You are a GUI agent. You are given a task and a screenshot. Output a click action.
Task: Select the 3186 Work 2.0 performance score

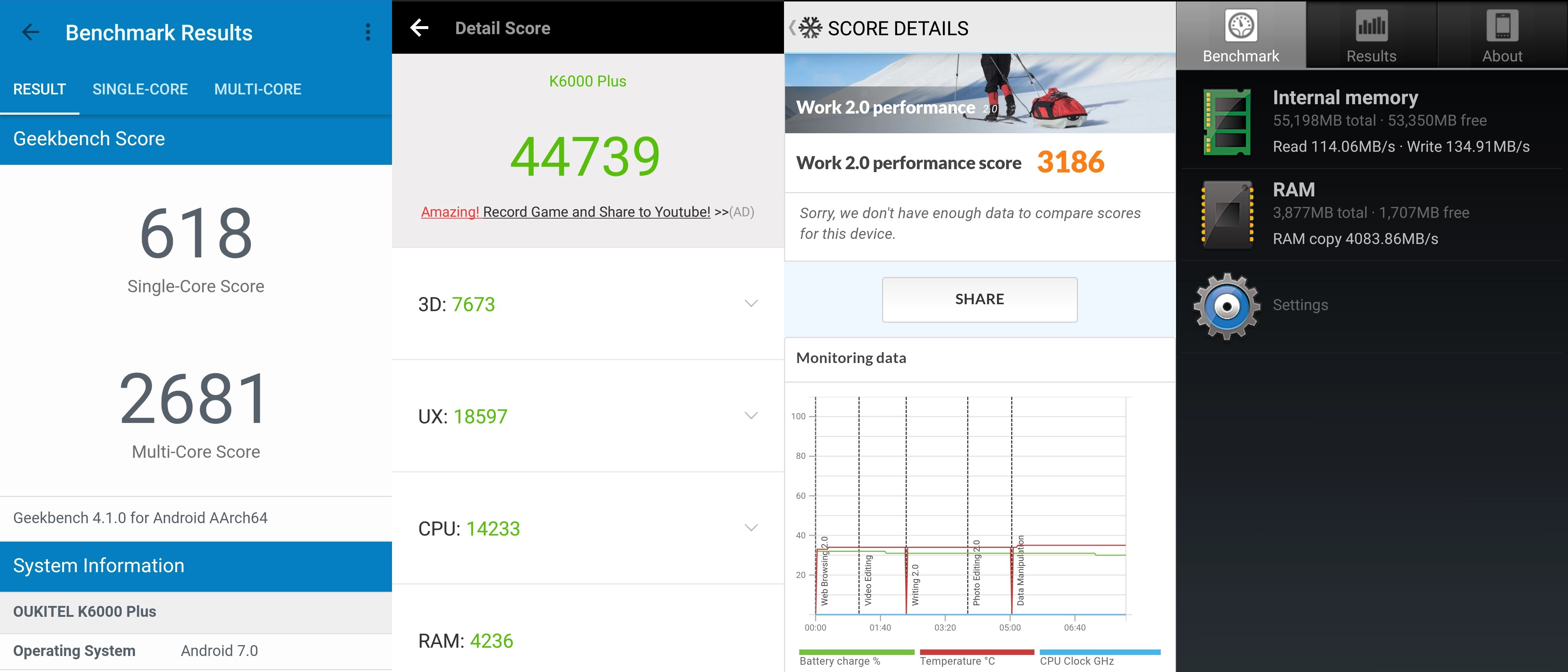click(1071, 162)
